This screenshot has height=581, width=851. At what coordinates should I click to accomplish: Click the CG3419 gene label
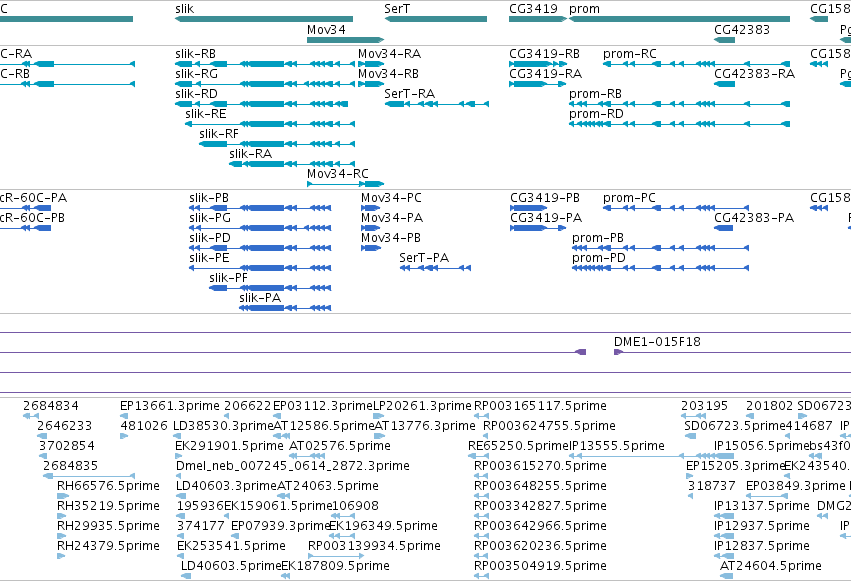pyautogui.click(x=534, y=9)
